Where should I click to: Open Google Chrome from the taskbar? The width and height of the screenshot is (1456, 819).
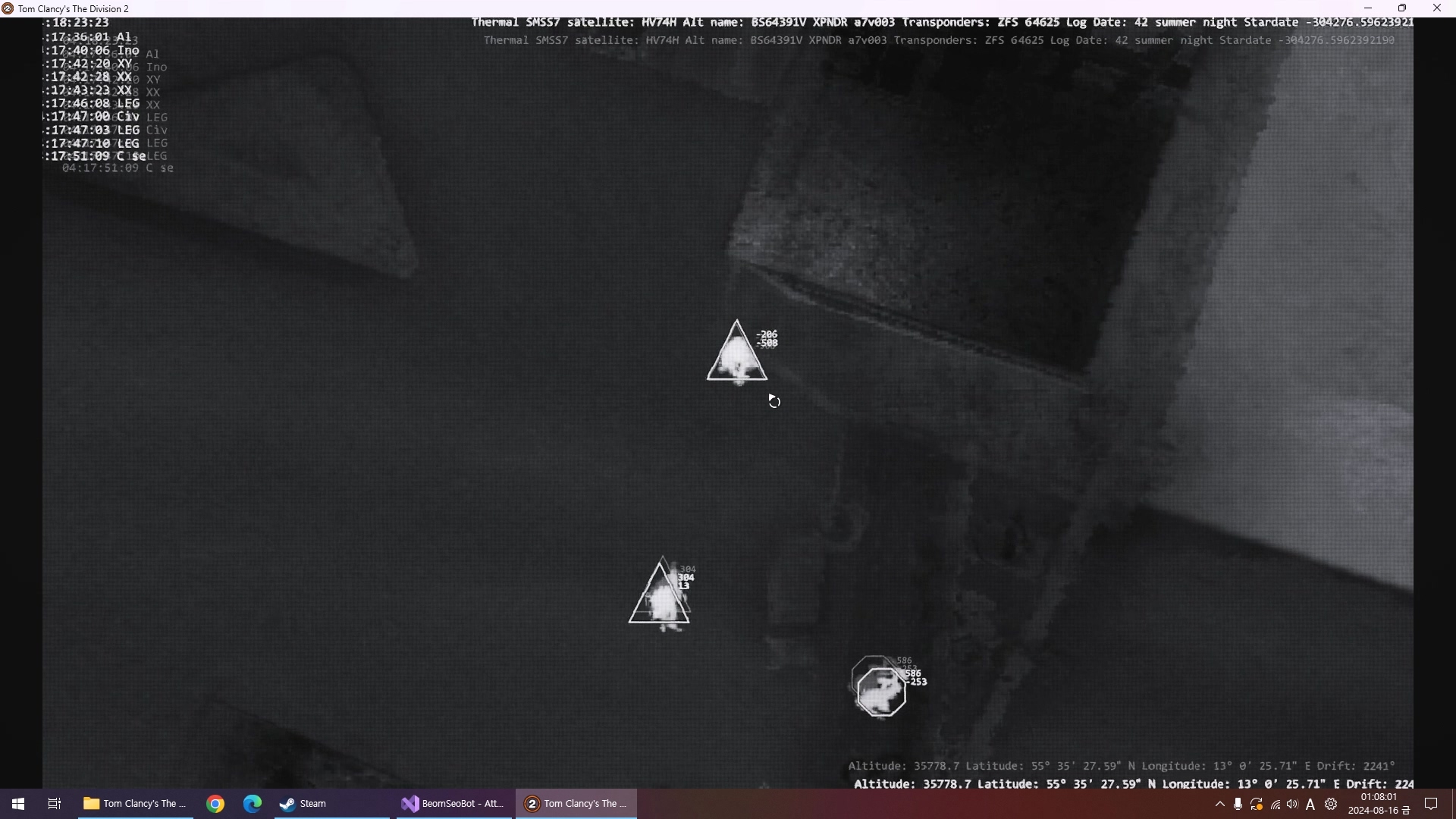pos(215,804)
